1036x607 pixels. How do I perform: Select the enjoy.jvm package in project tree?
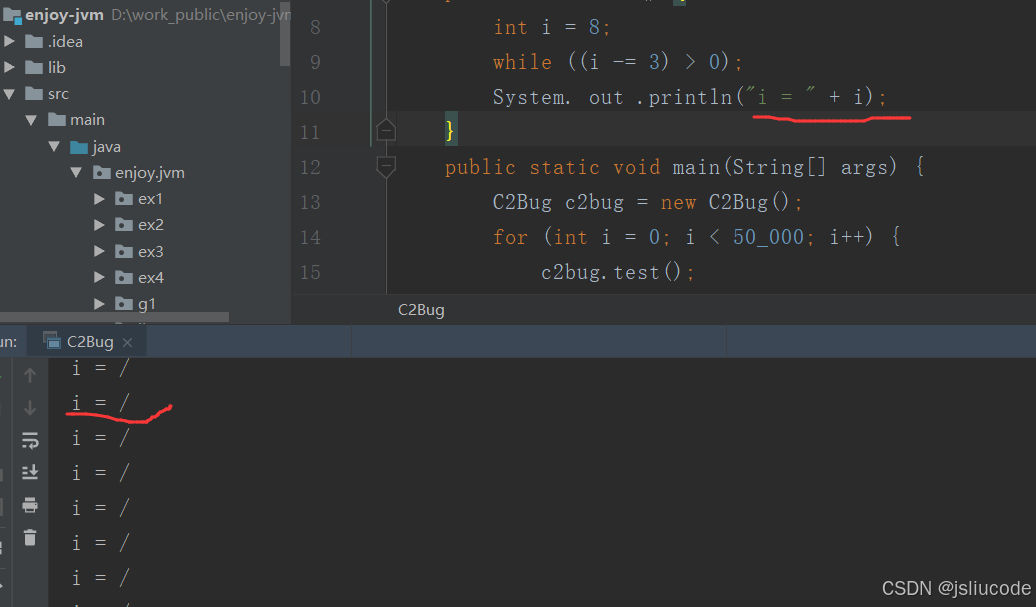(149, 173)
